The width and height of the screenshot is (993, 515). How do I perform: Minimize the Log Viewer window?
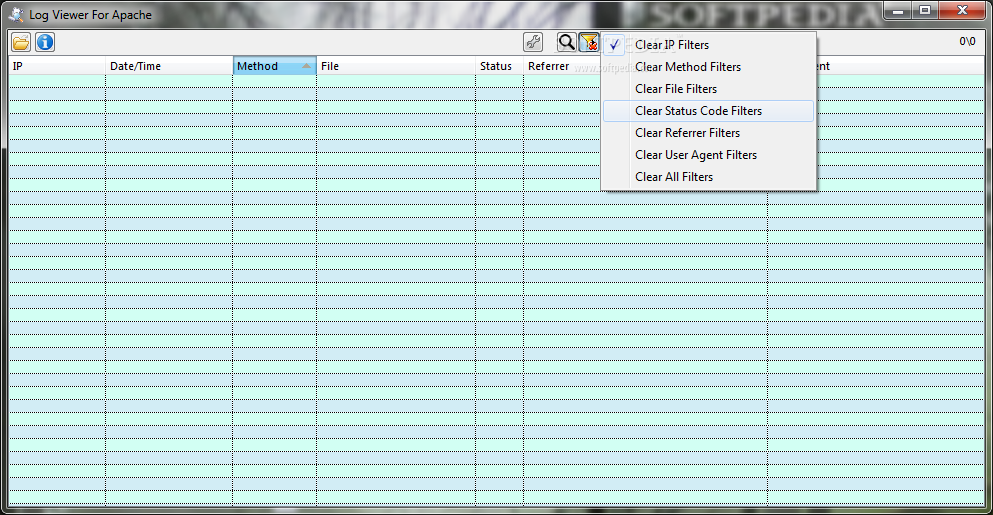point(897,11)
